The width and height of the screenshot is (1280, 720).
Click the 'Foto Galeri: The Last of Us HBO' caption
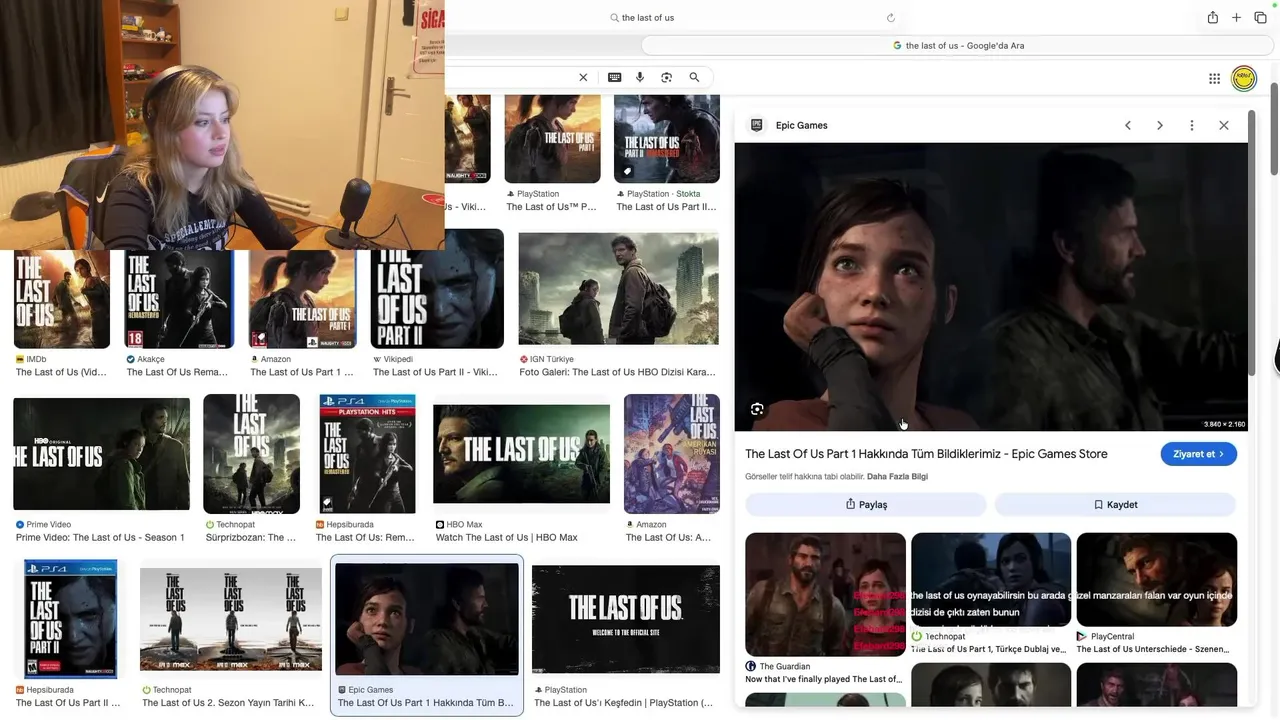(x=618, y=372)
